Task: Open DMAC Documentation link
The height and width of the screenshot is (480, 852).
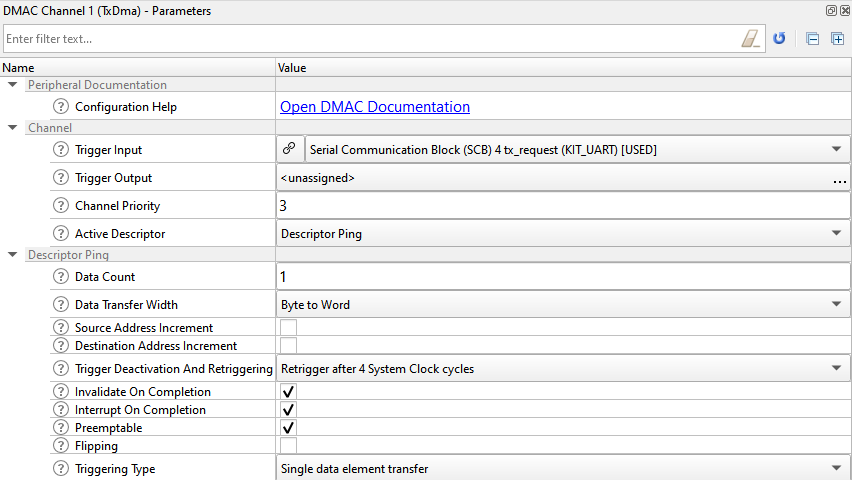Action: pyautogui.click(x=375, y=107)
